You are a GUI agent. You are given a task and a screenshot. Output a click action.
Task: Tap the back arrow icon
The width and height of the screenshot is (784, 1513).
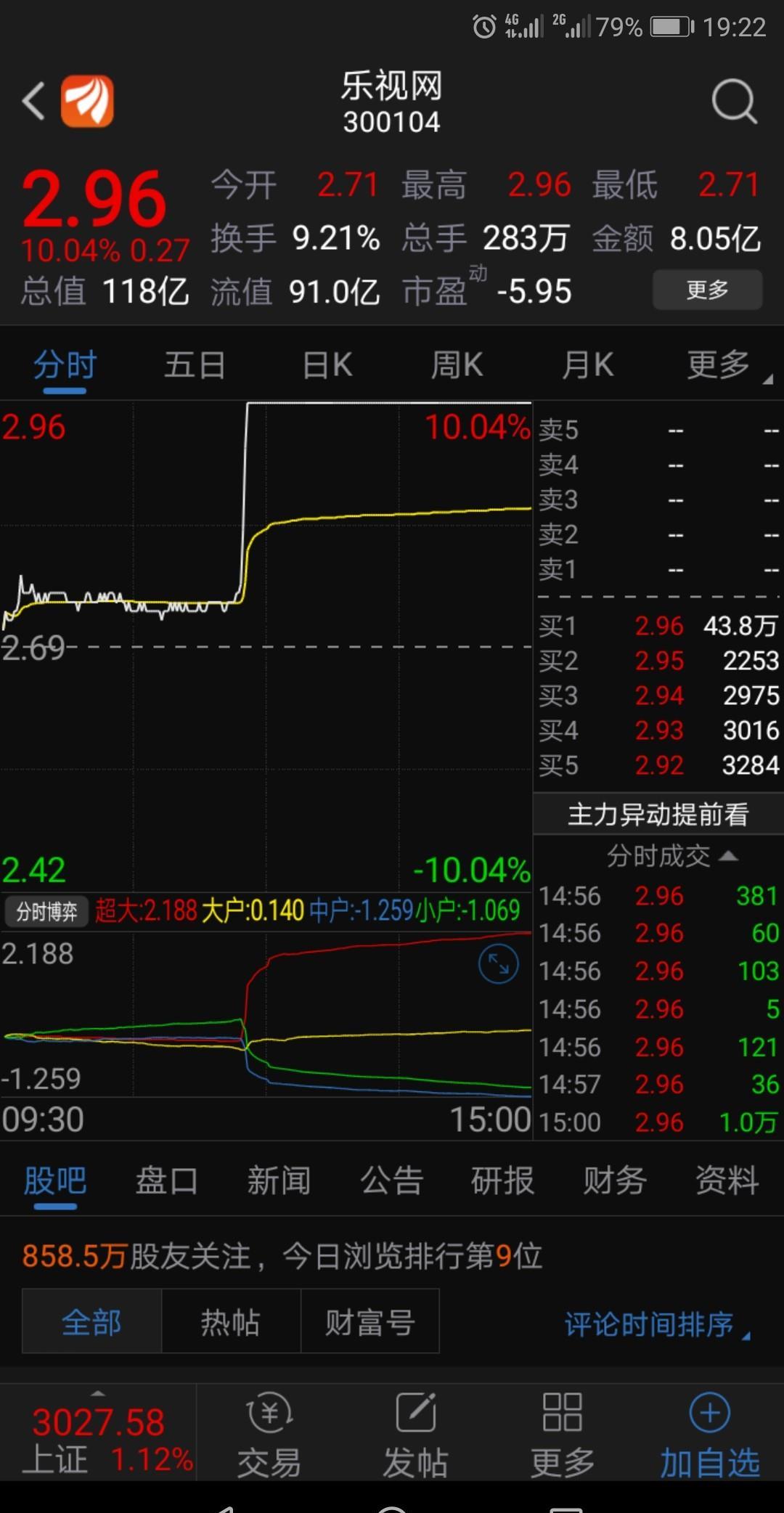pos(33,101)
